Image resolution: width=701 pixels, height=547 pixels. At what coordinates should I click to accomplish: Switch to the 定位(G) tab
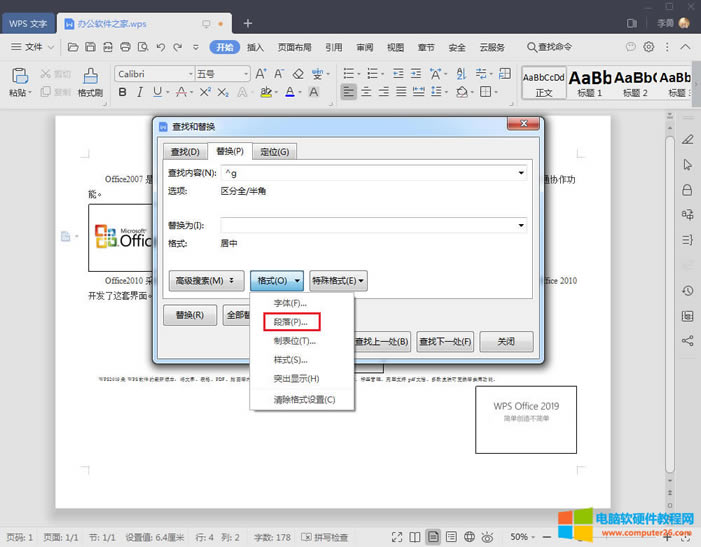click(x=274, y=152)
